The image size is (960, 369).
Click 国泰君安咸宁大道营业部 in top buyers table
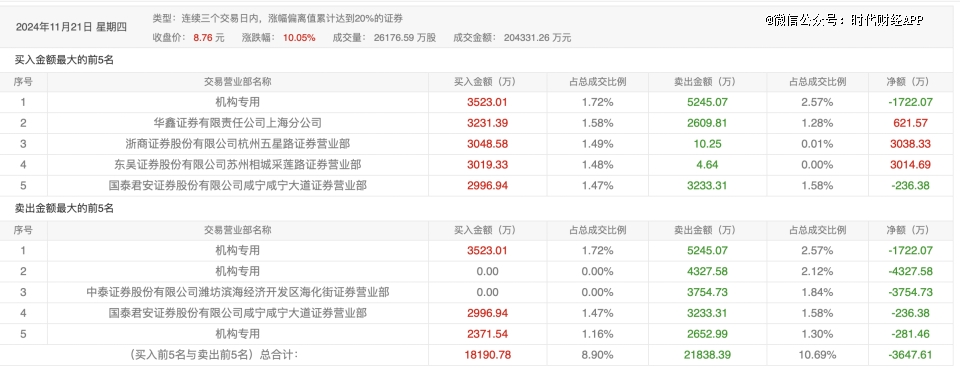point(238,185)
